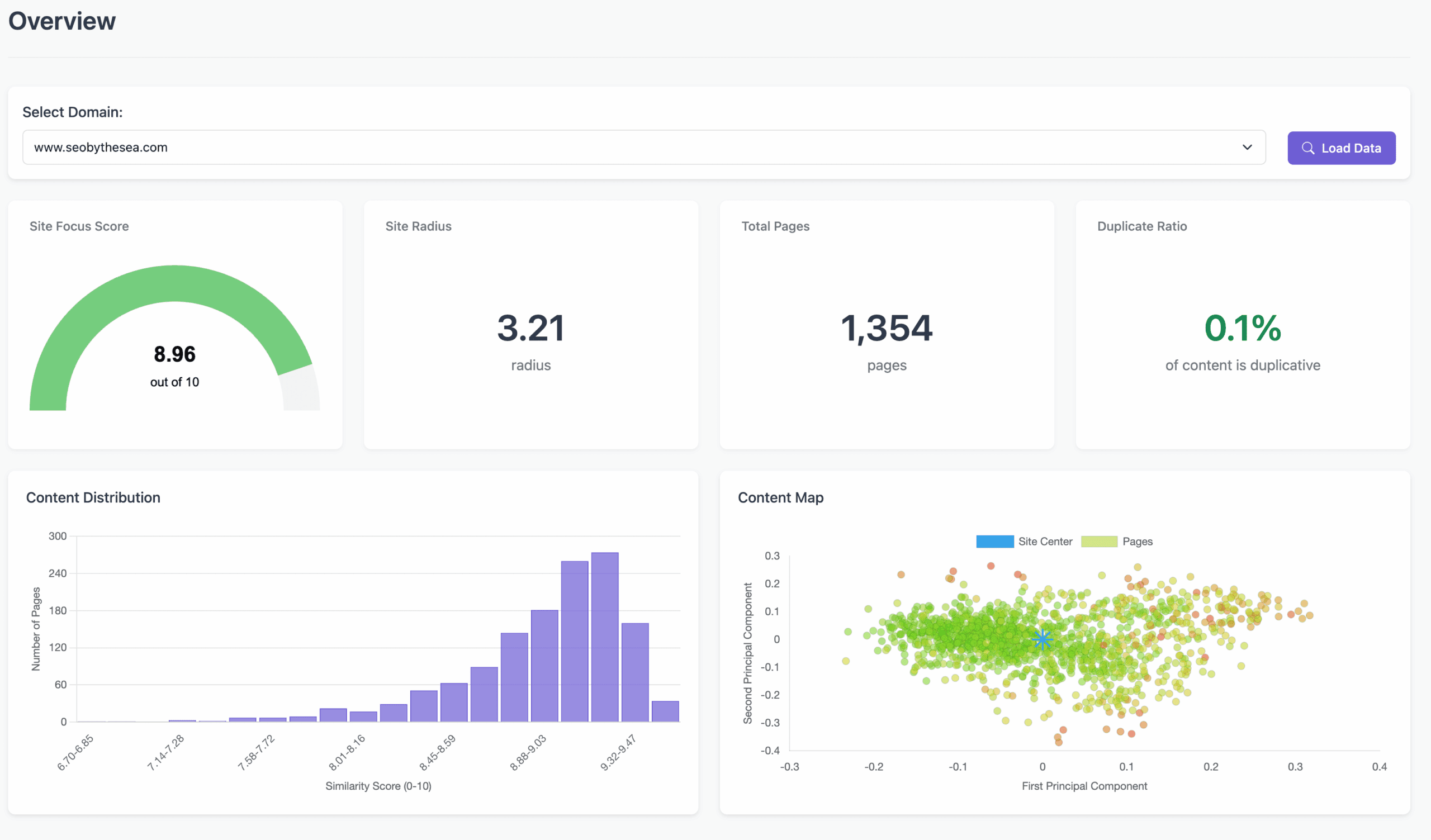Click the 0.1% Duplicate Ratio value
This screenshot has height=840, width=1431.
pyautogui.click(x=1242, y=328)
